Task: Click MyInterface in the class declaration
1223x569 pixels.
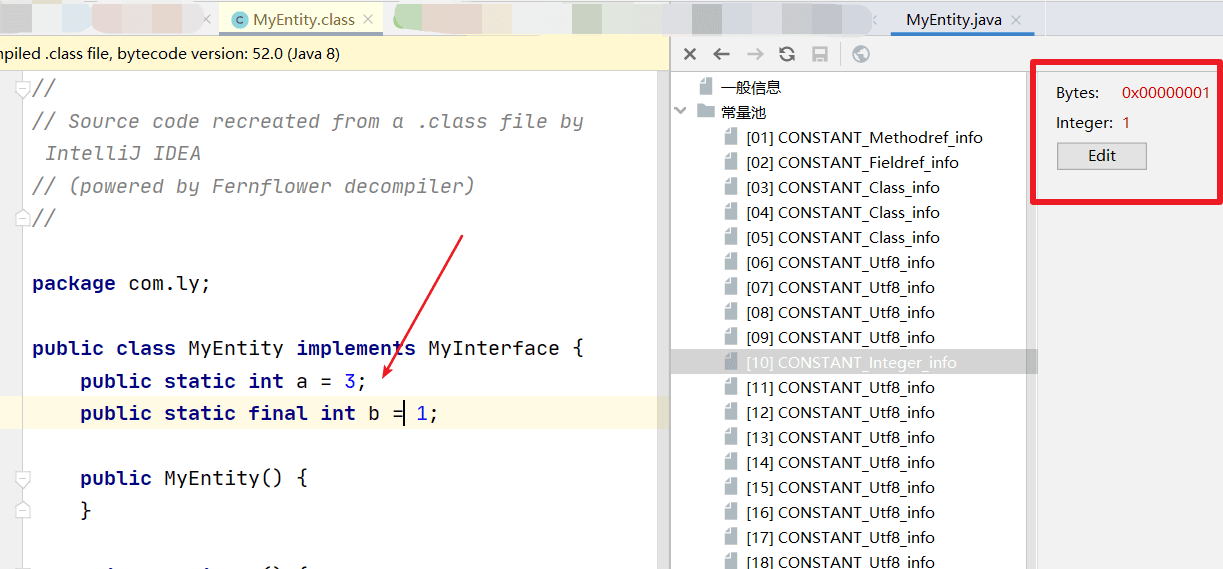Action: click(494, 349)
